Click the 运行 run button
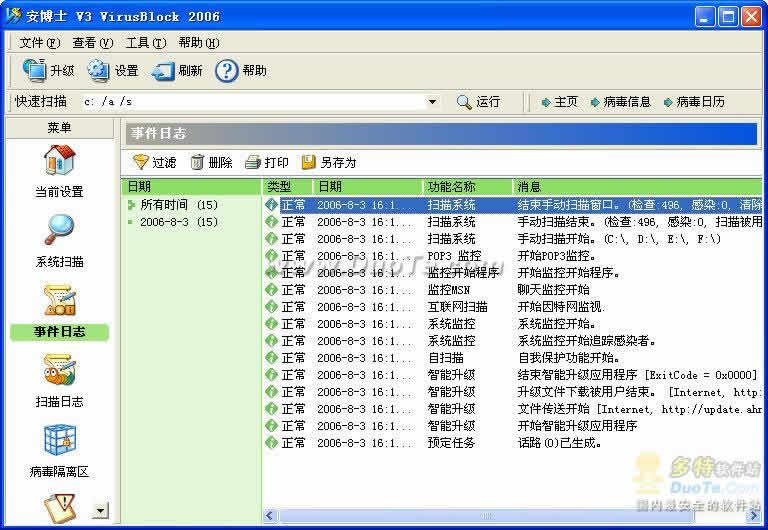The image size is (768, 530). [479, 102]
